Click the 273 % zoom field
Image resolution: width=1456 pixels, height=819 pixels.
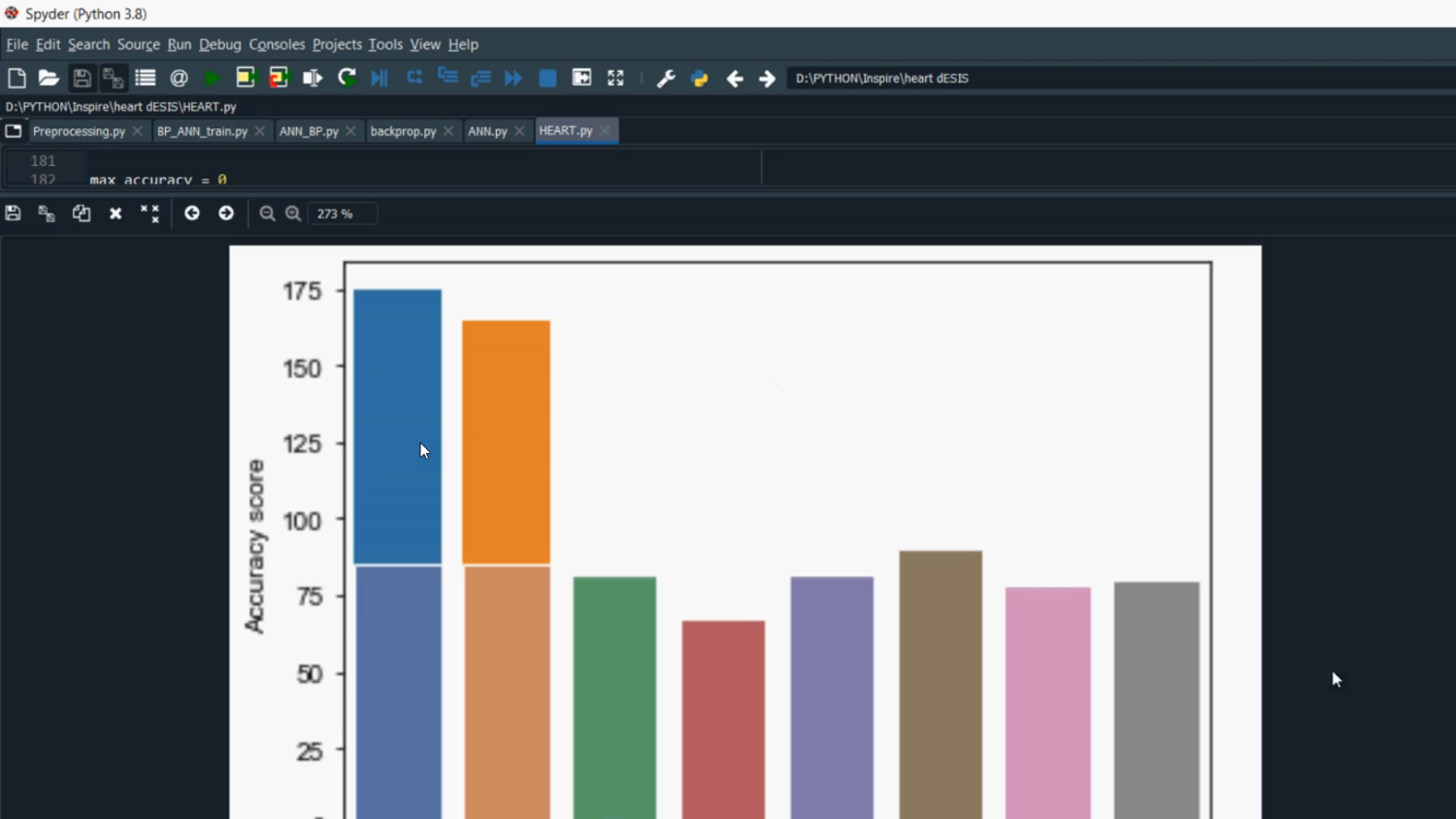pyautogui.click(x=342, y=213)
